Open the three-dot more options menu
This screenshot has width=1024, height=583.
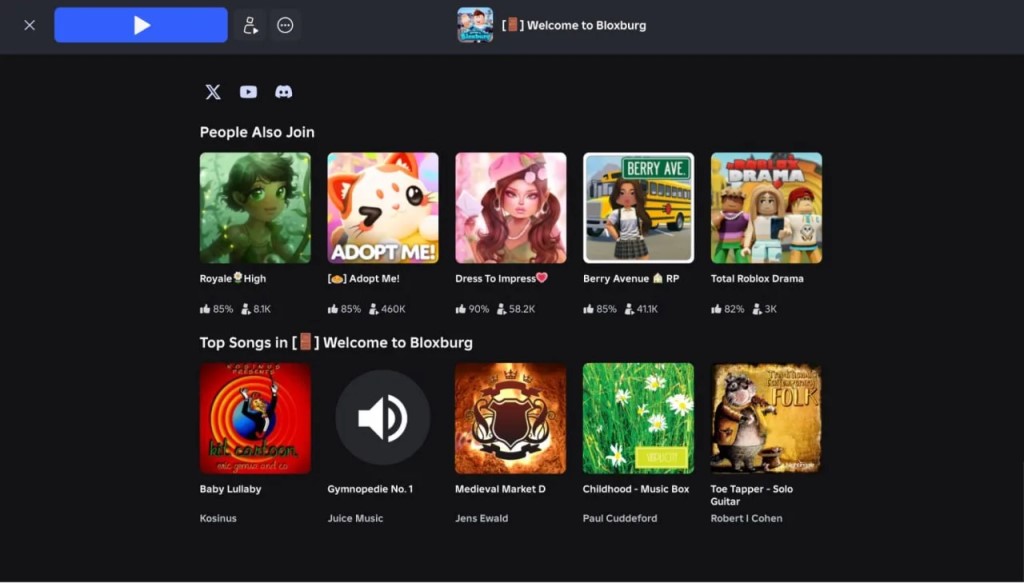[285, 25]
